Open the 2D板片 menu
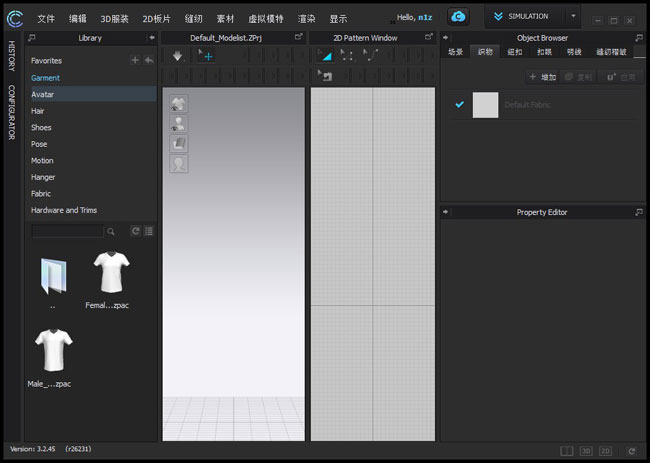This screenshot has height=463, width=650. pos(156,19)
